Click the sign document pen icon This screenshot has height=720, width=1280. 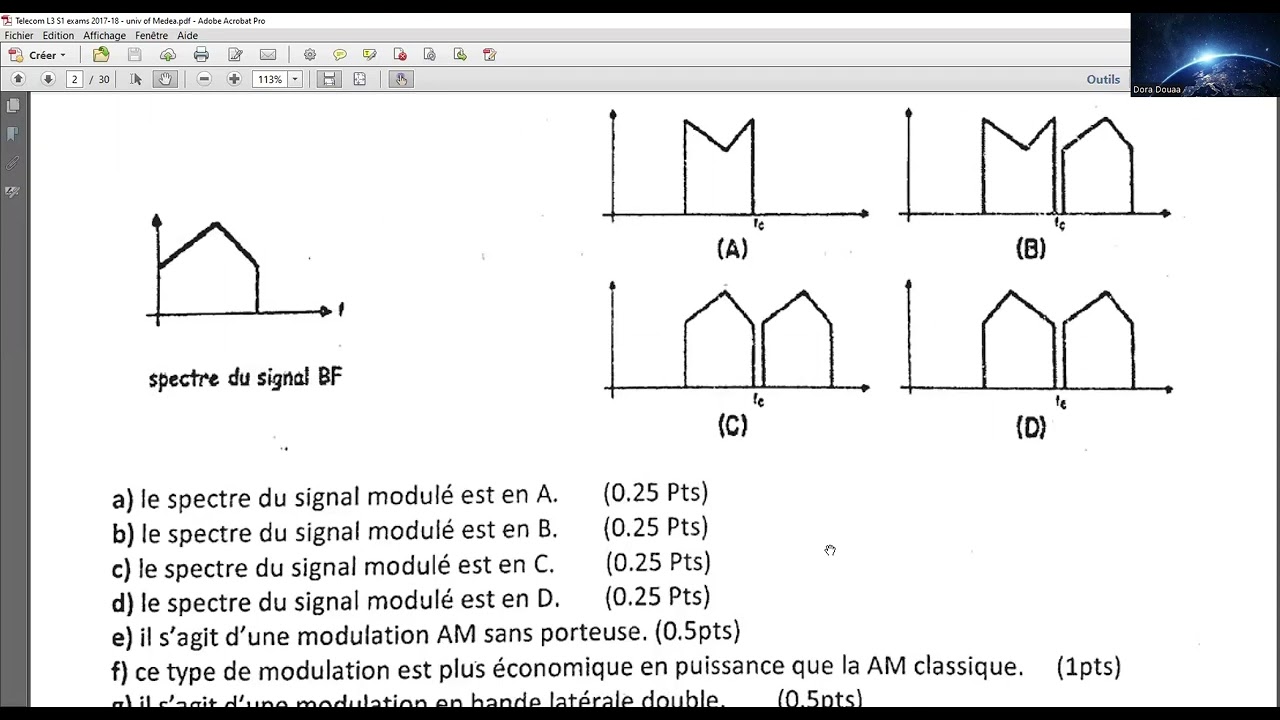point(490,55)
